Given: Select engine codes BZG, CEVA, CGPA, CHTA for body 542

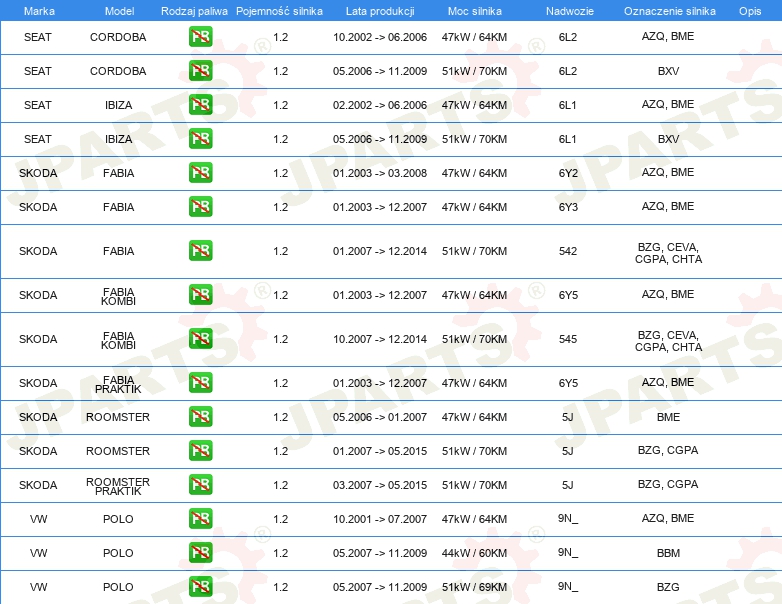Looking at the screenshot, I should pyautogui.click(x=668, y=253).
